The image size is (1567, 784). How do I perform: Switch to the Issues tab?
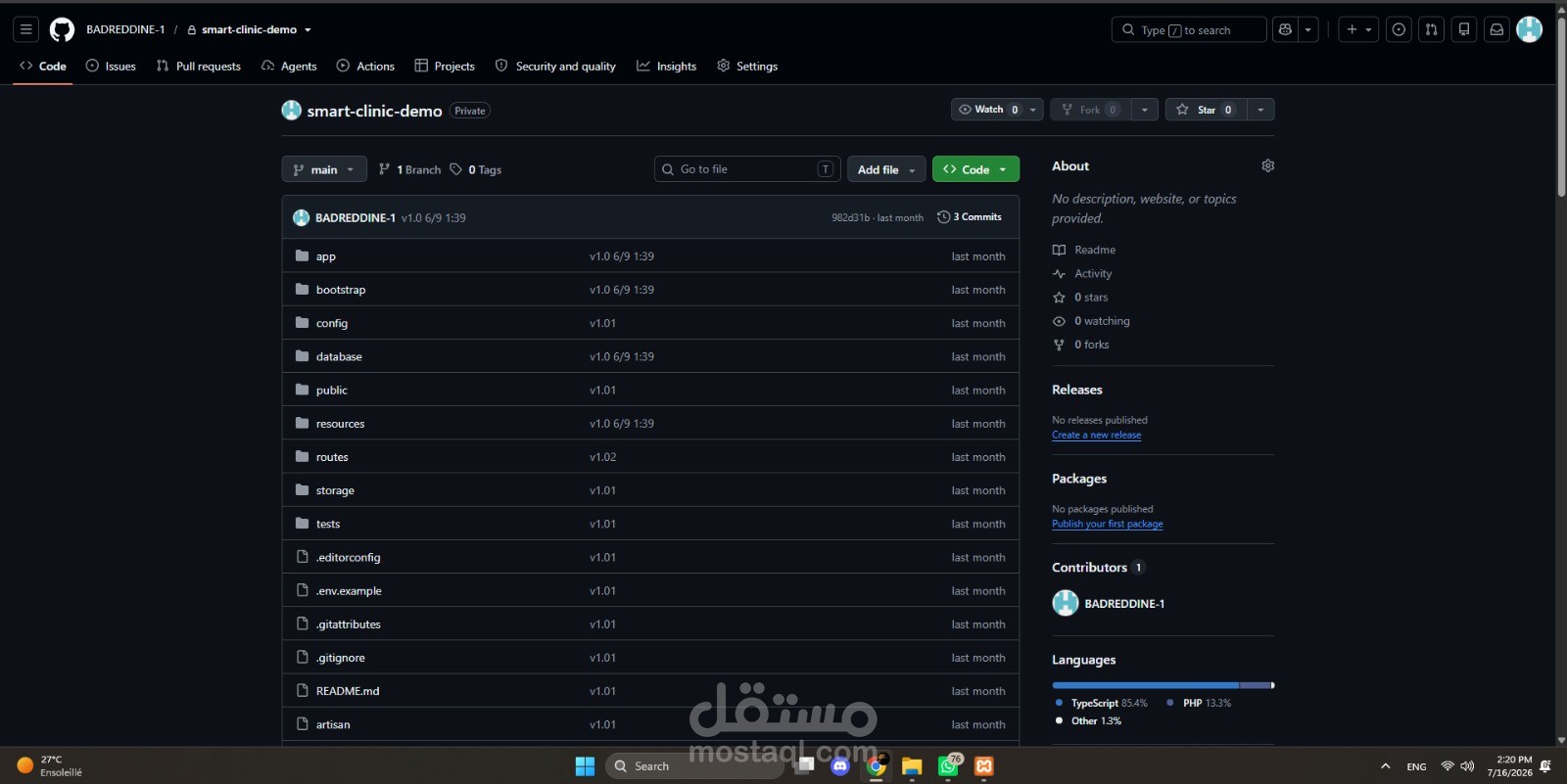[111, 66]
